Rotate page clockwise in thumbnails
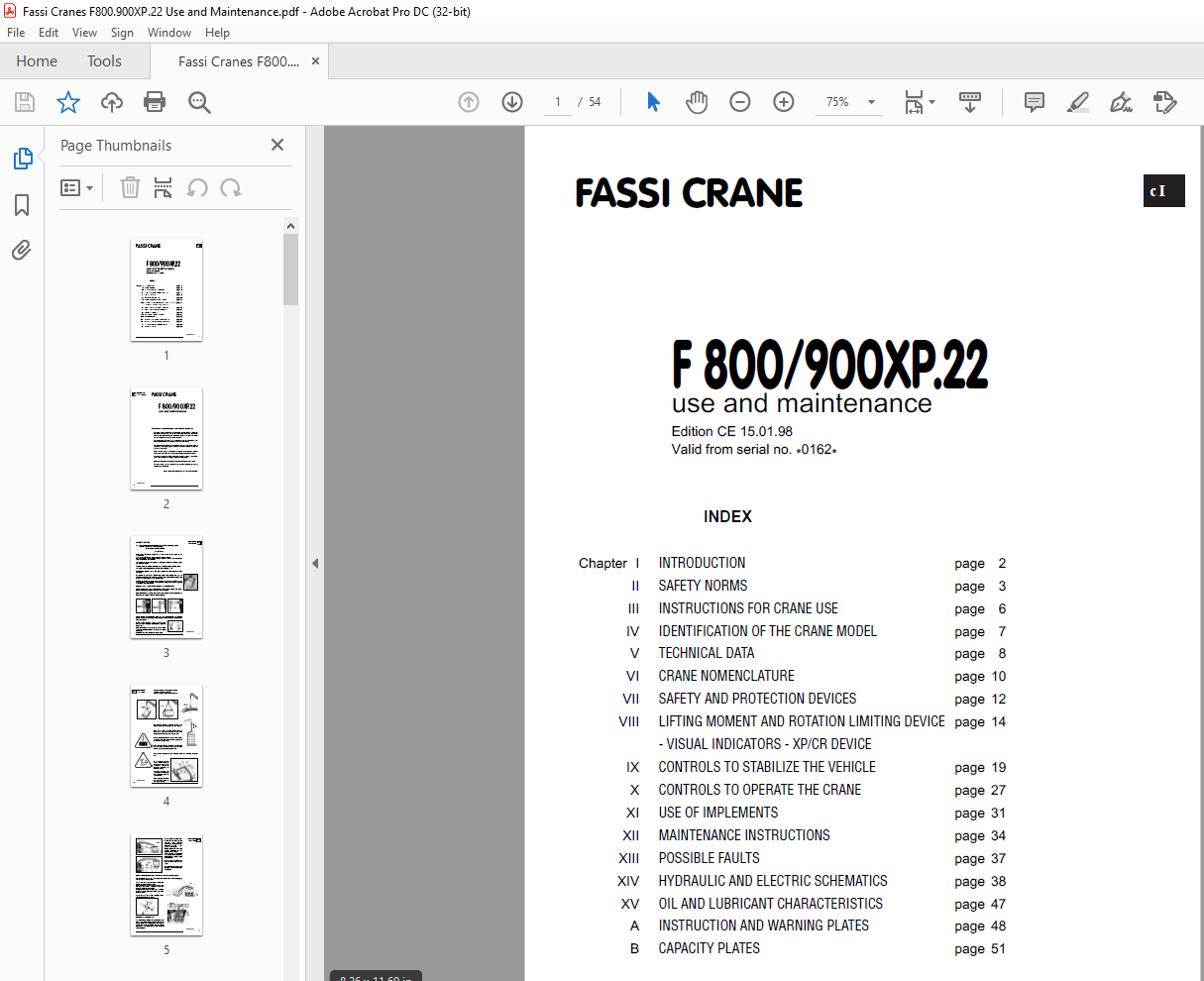 231,187
